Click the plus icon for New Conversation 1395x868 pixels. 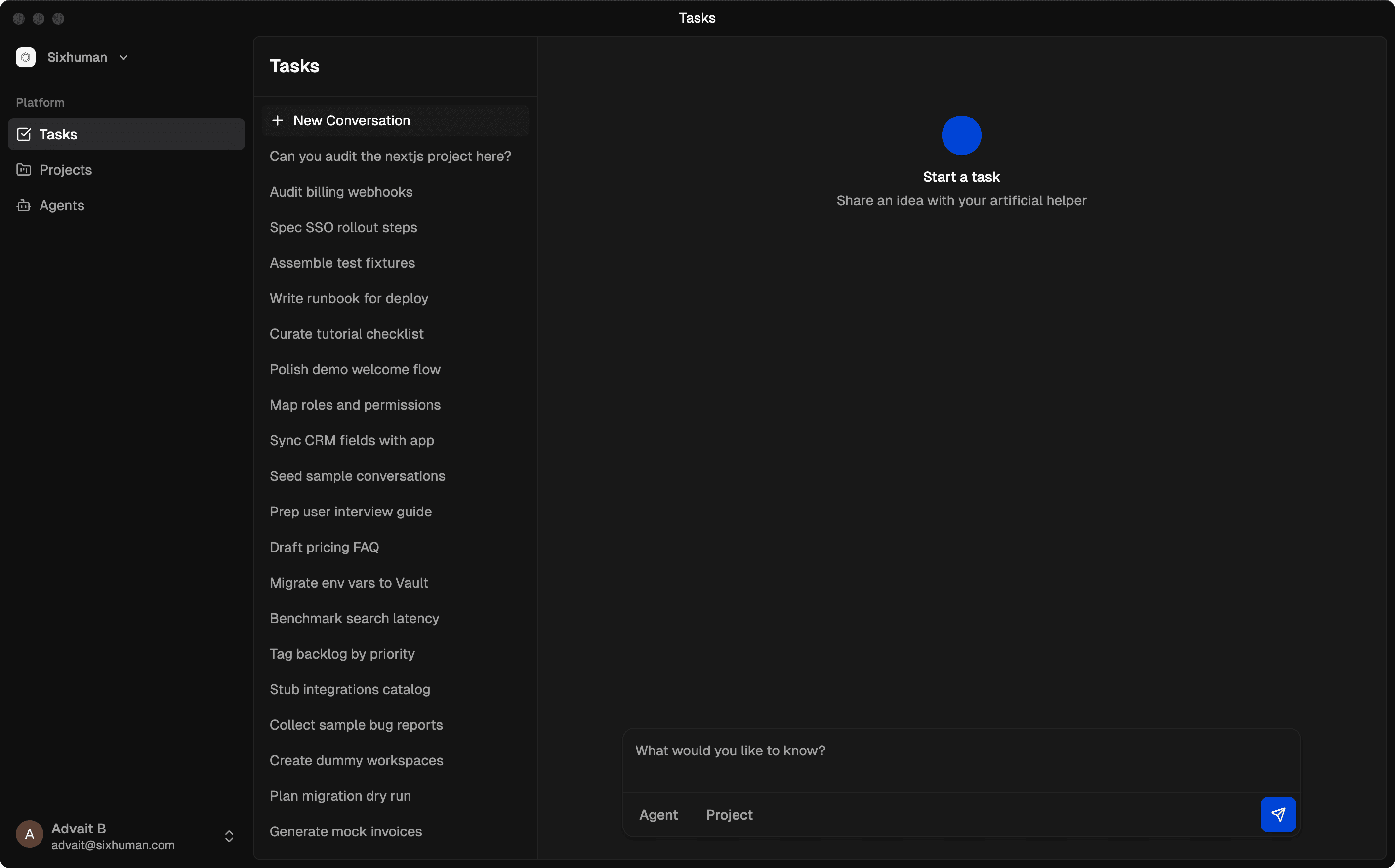click(278, 120)
